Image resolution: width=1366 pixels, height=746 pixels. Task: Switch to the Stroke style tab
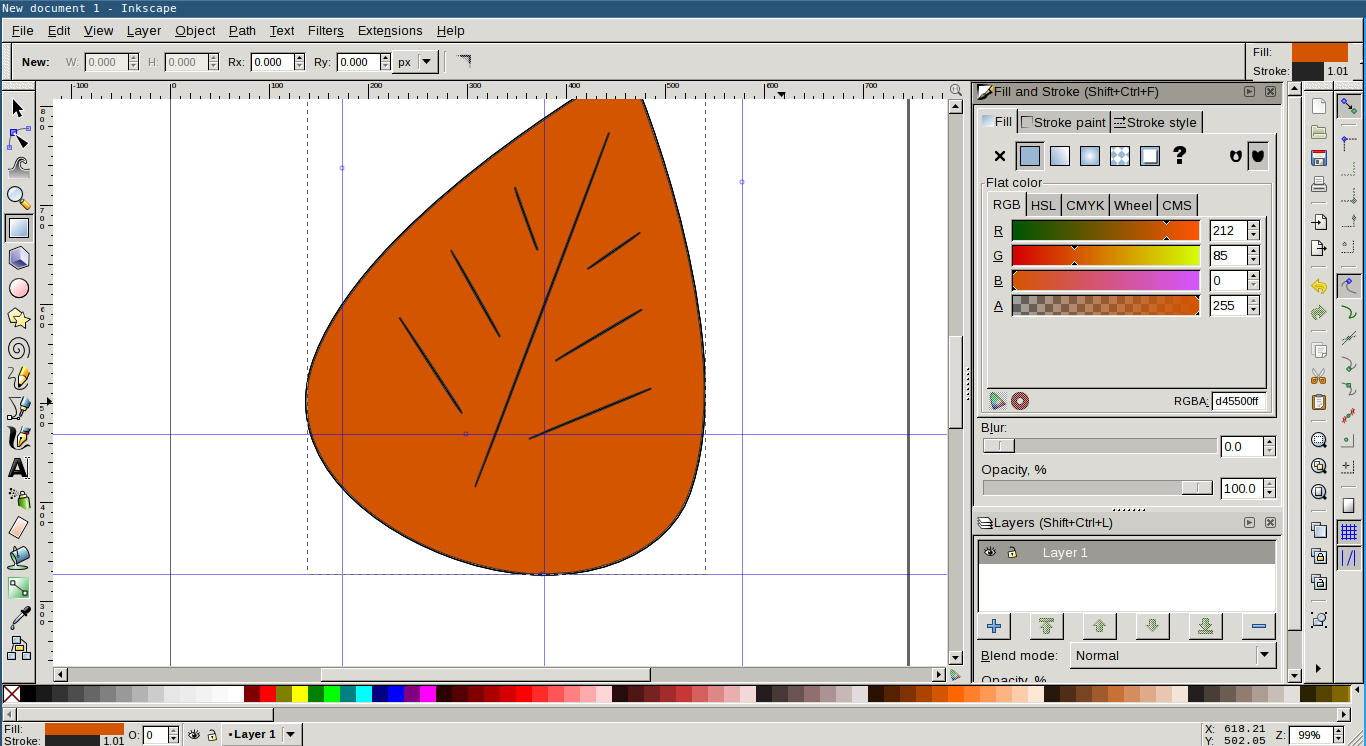pos(1154,122)
